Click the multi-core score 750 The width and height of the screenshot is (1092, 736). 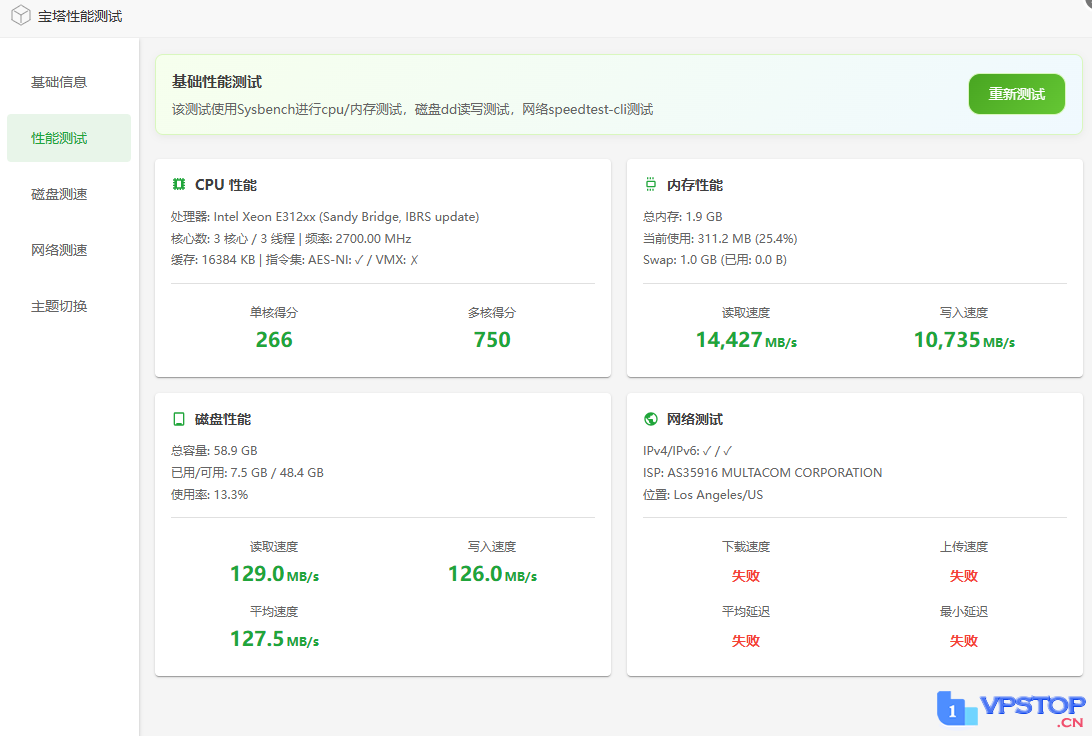point(492,340)
